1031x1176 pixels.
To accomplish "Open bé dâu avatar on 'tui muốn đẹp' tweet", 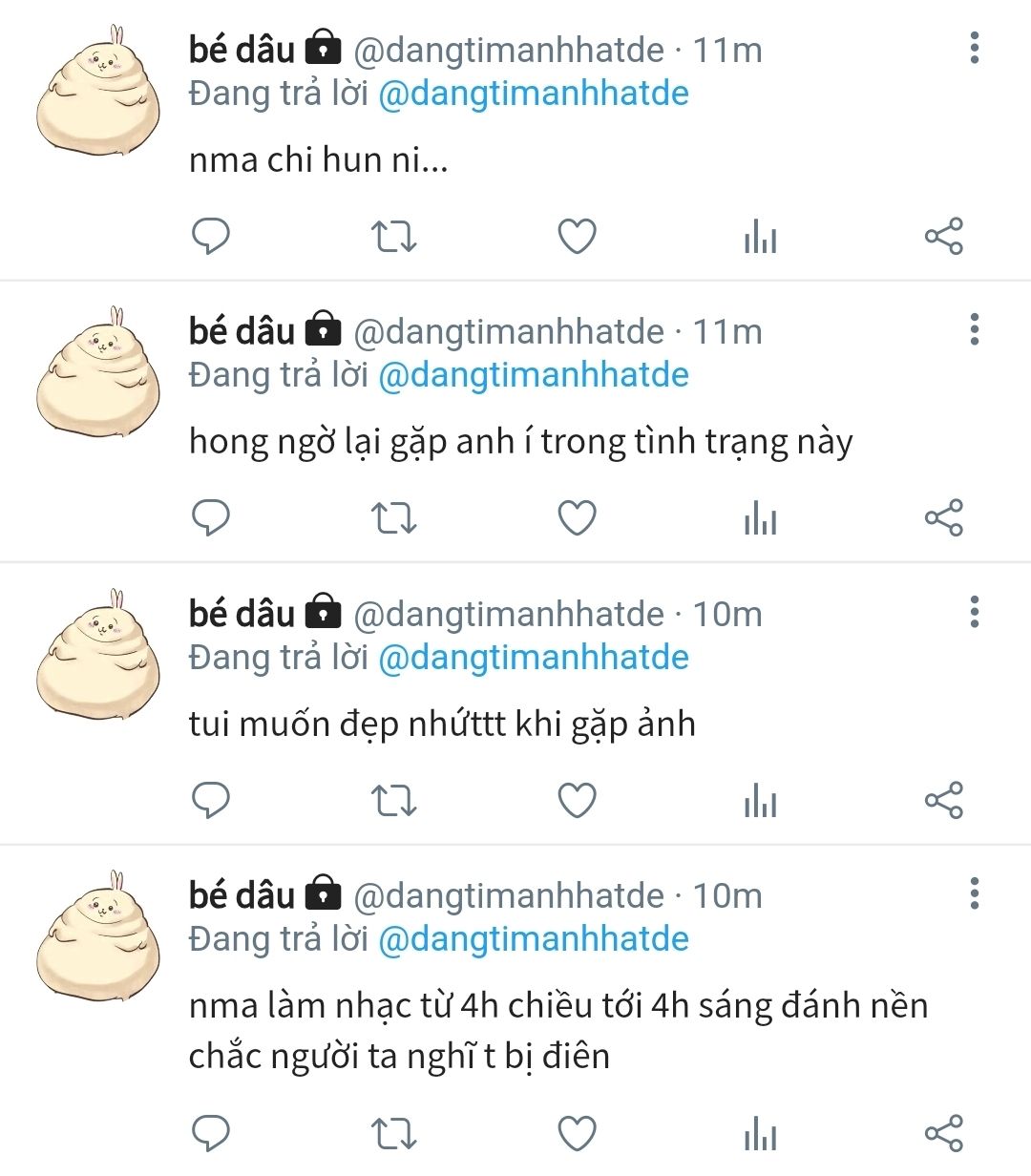I will pos(97,652).
